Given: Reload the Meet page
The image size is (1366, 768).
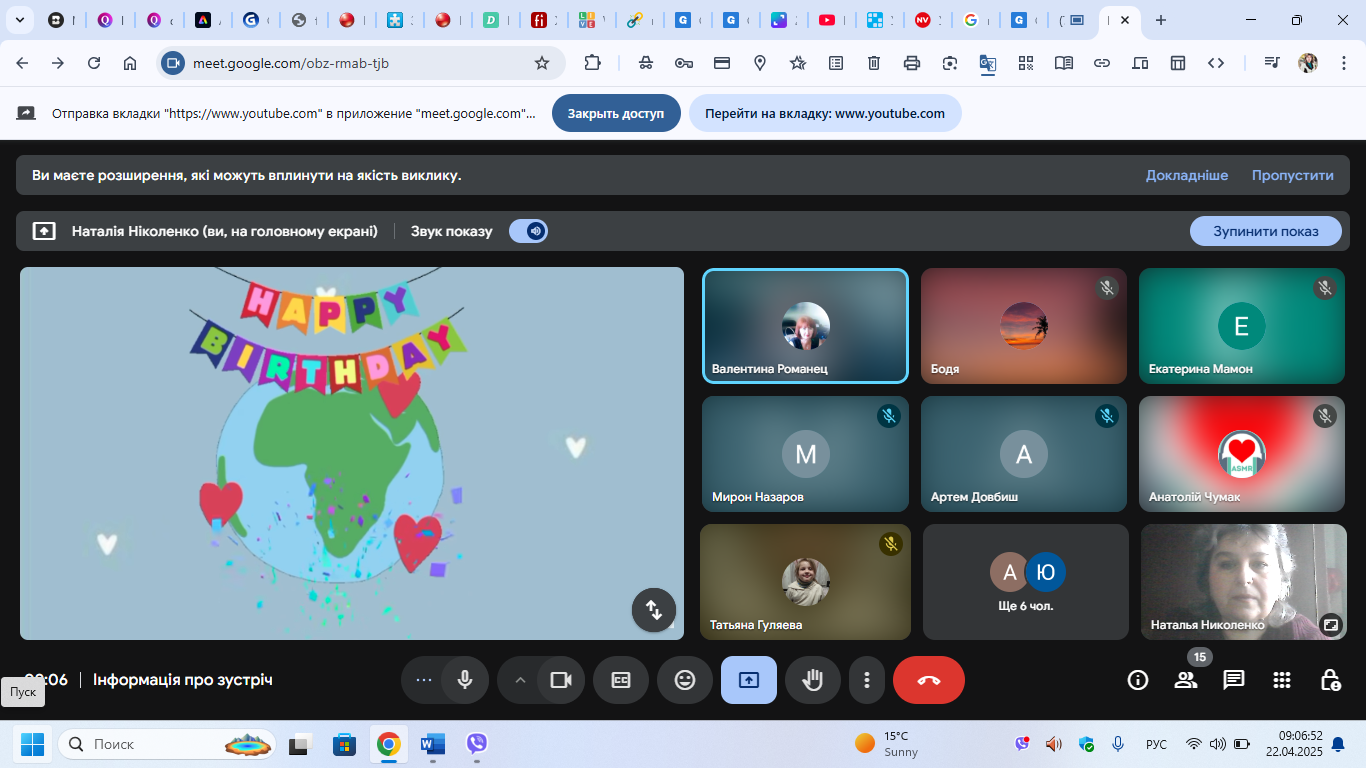Looking at the screenshot, I should click(x=94, y=63).
